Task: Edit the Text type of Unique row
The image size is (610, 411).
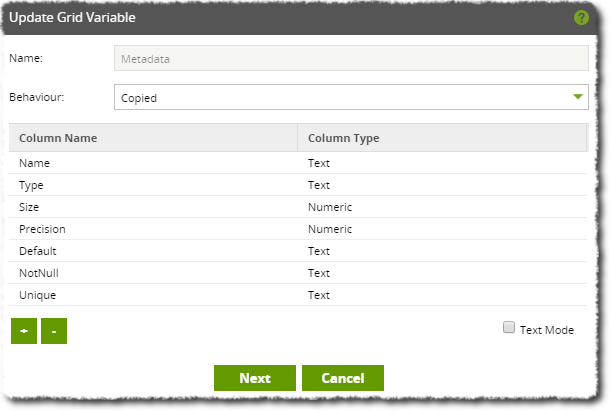Action: pos(319,295)
